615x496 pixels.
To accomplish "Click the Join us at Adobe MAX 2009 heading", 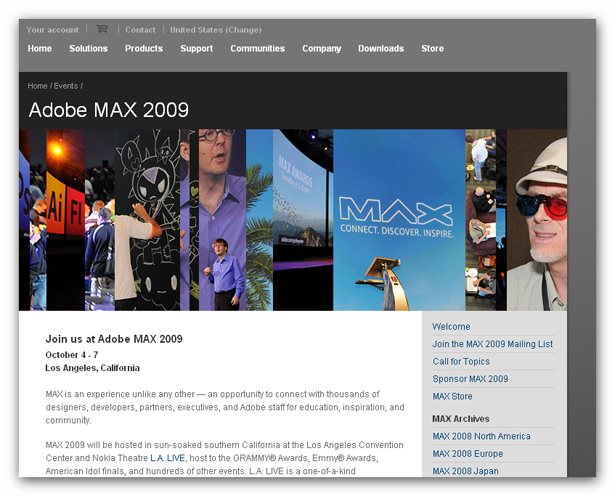I will [114, 339].
